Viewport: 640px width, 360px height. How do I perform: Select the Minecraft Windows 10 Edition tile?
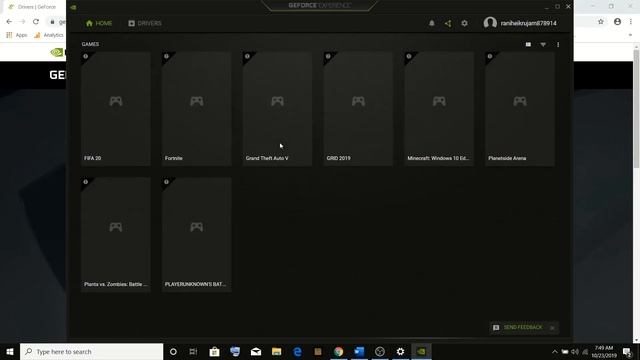[x=439, y=109]
